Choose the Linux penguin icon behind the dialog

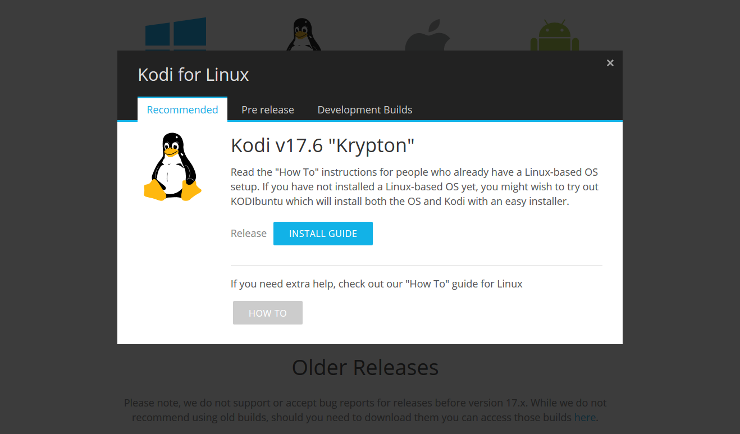point(303,34)
